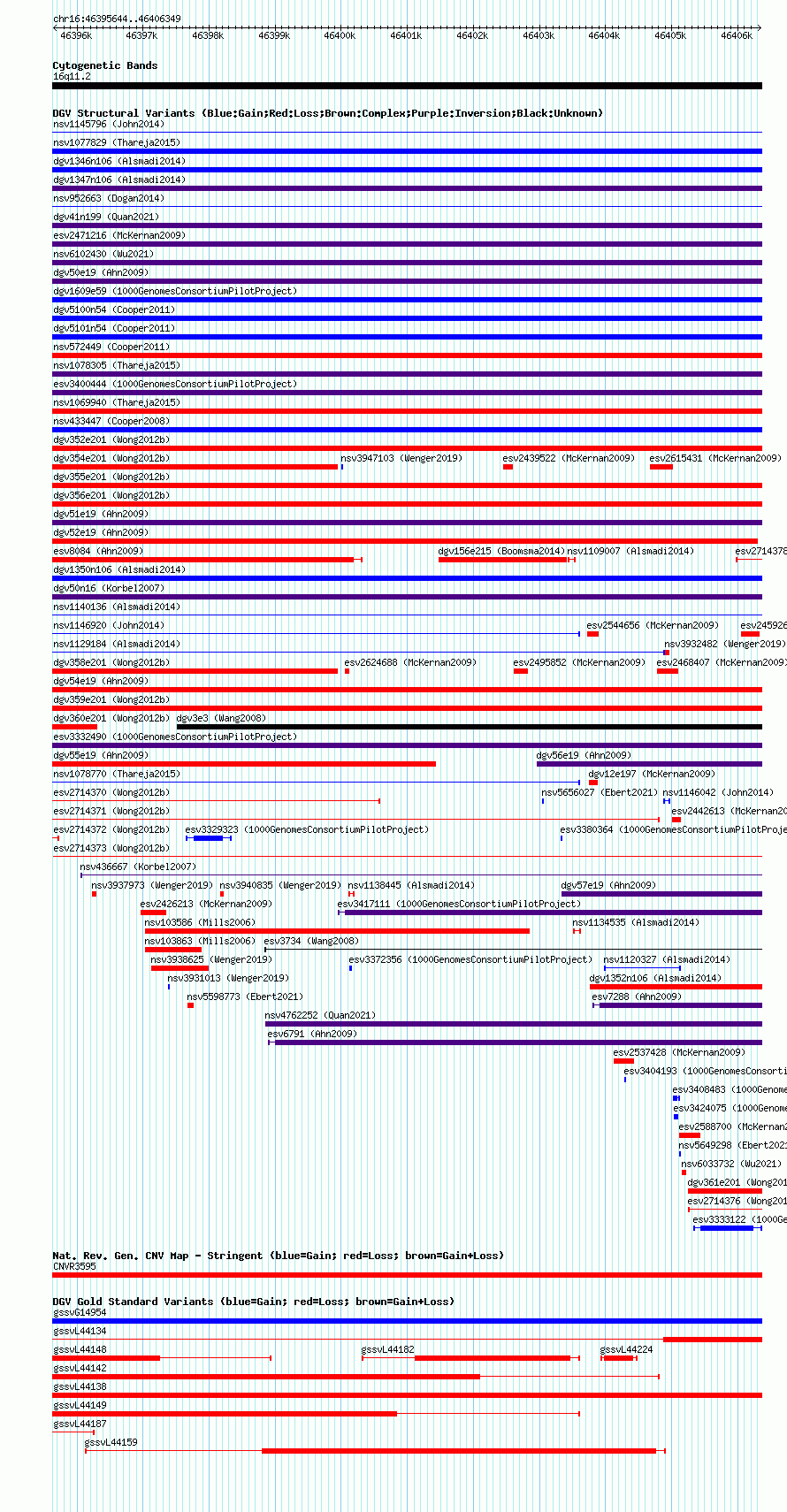
Task: Click variant dgv12e197 (McKernan2009)
Action: (x=652, y=774)
